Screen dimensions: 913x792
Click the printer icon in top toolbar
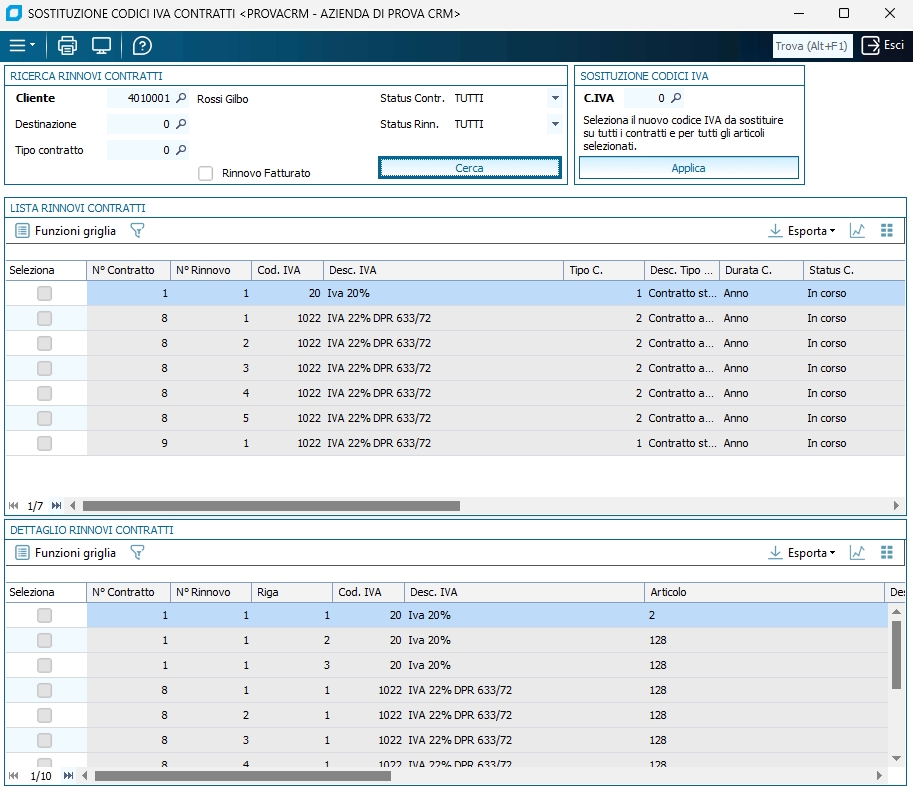(67, 46)
